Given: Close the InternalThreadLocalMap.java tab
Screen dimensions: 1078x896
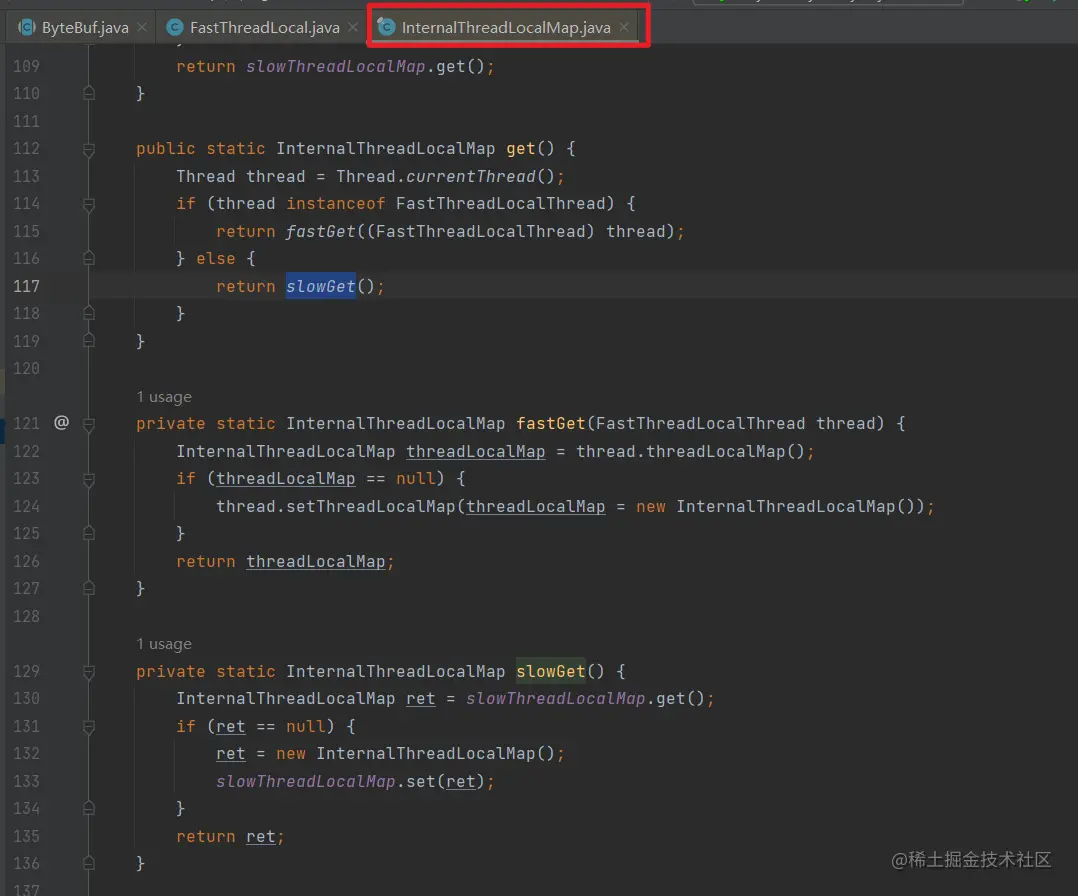Looking at the screenshot, I should coord(624,27).
